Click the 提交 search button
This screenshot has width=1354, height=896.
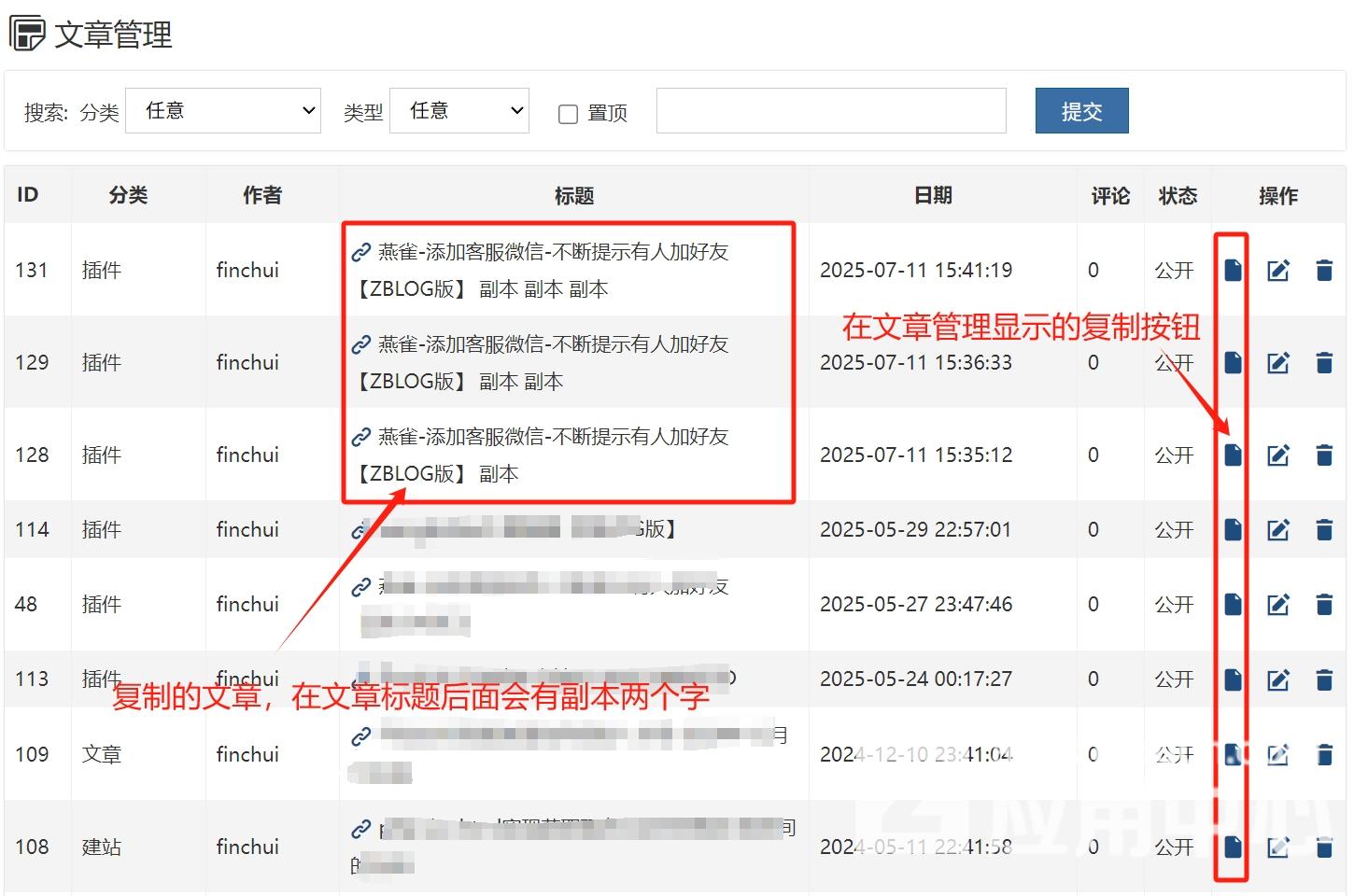pos(1081,111)
